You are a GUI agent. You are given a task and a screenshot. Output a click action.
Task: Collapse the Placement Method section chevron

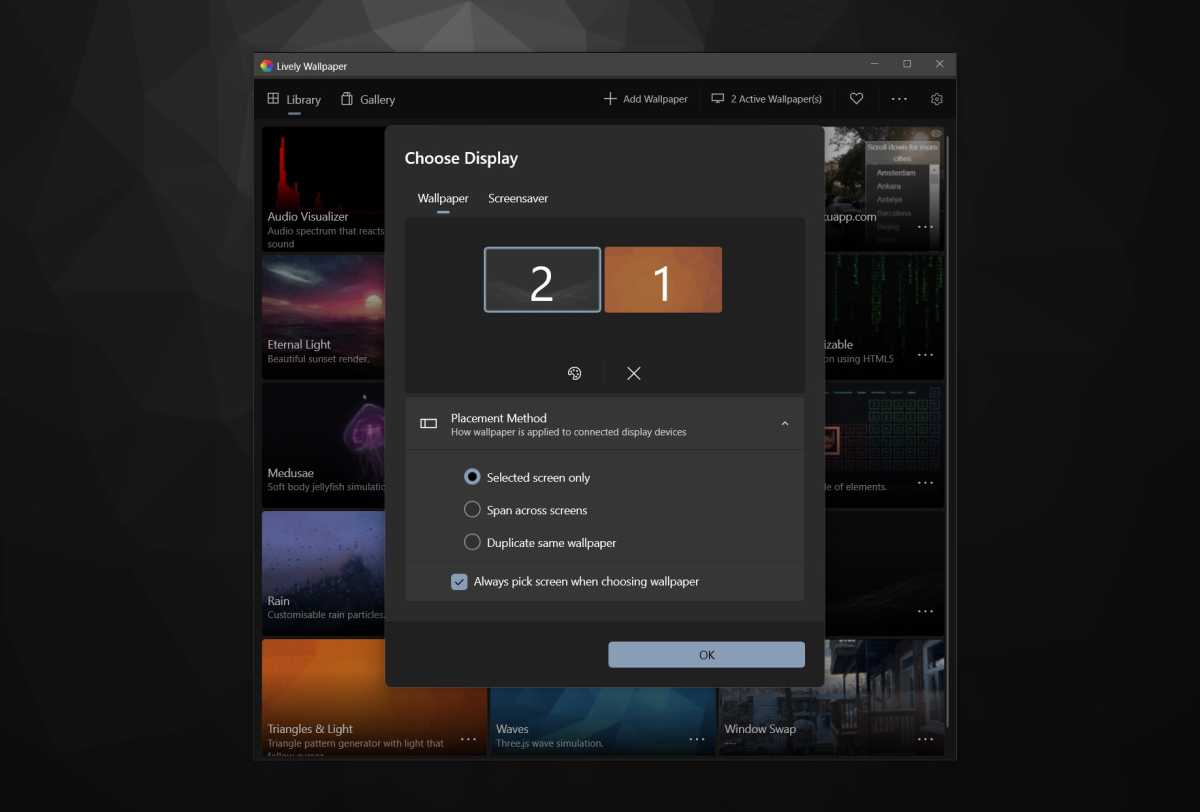pos(785,424)
